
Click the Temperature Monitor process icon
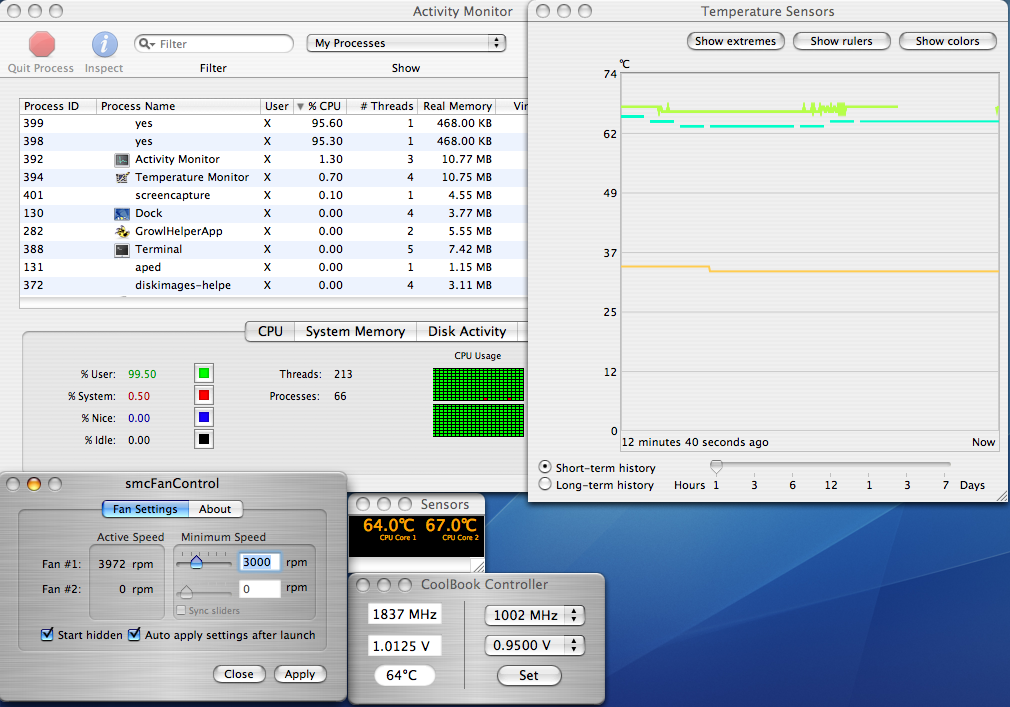point(122,178)
